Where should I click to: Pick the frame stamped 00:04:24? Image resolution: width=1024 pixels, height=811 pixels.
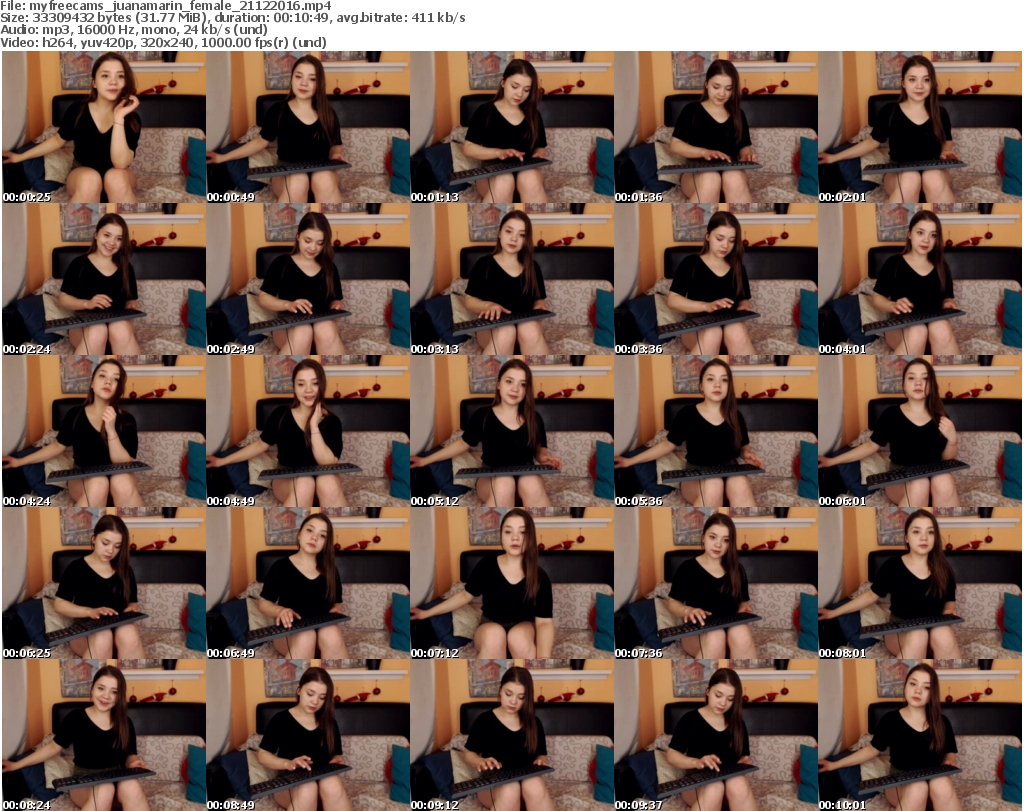[104, 432]
